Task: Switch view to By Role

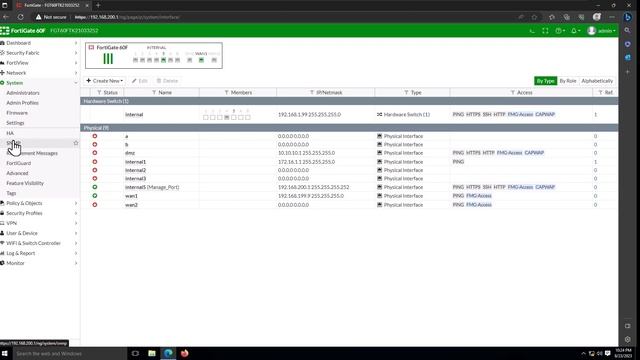Action: (x=568, y=81)
